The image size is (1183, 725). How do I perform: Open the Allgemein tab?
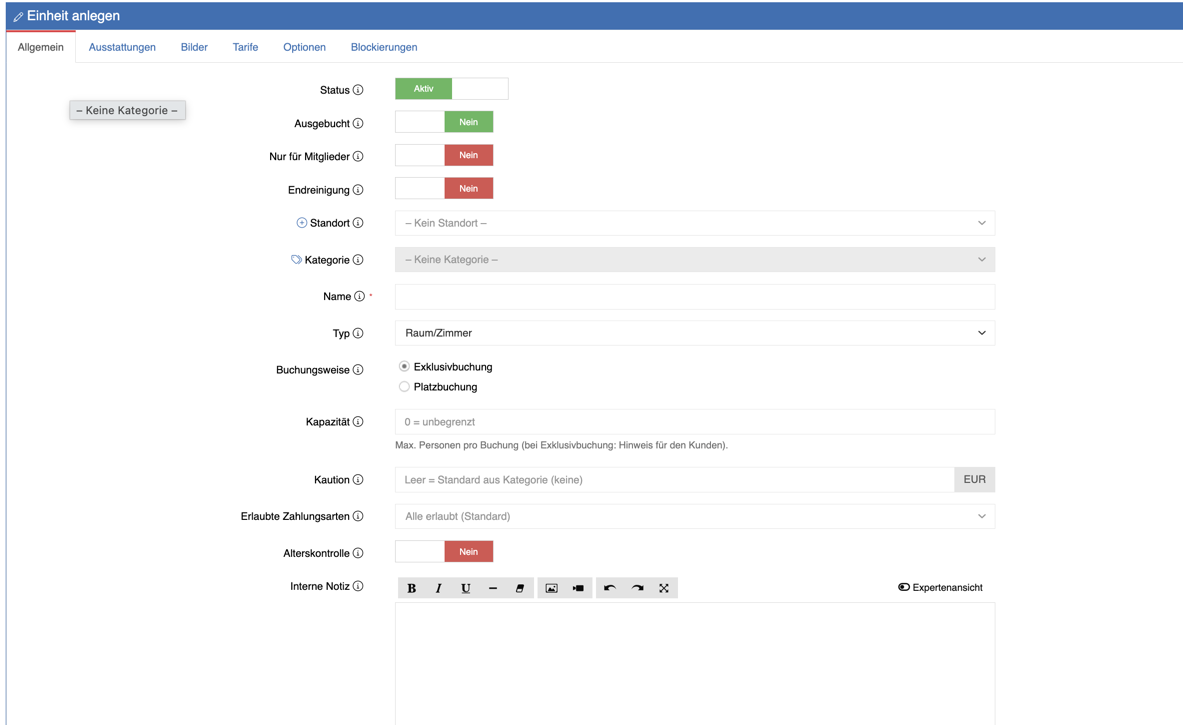(x=41, y=47)
